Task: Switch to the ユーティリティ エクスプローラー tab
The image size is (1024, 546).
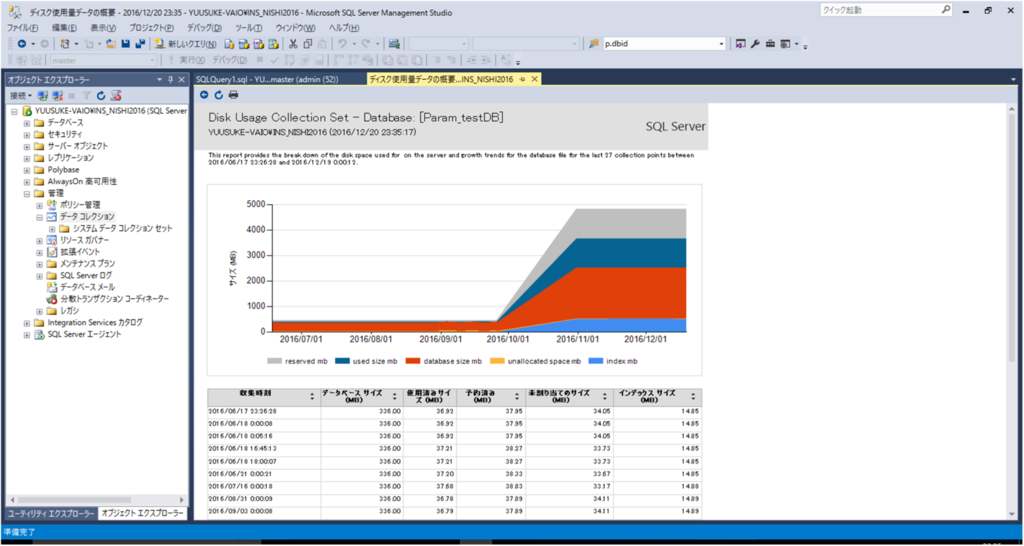Action: pyautogui.click(x=50, y=514)
